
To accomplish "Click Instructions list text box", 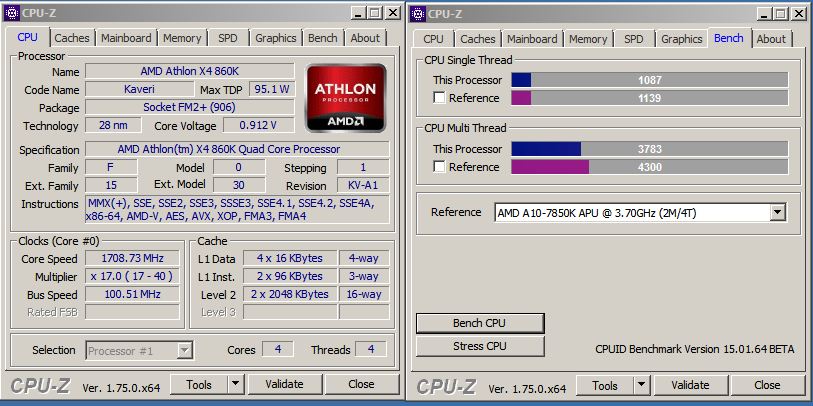I will [x=237, y=209].
